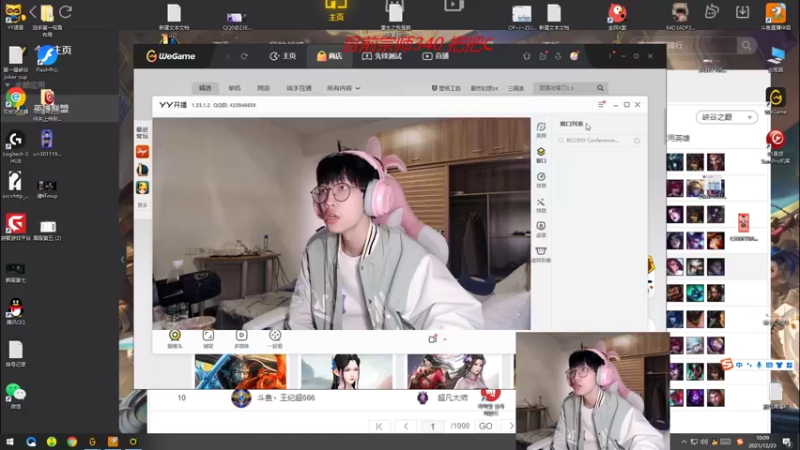Open the 美颜 beauty panel in YY开播
800x450 pixels.
coord(541,130)
